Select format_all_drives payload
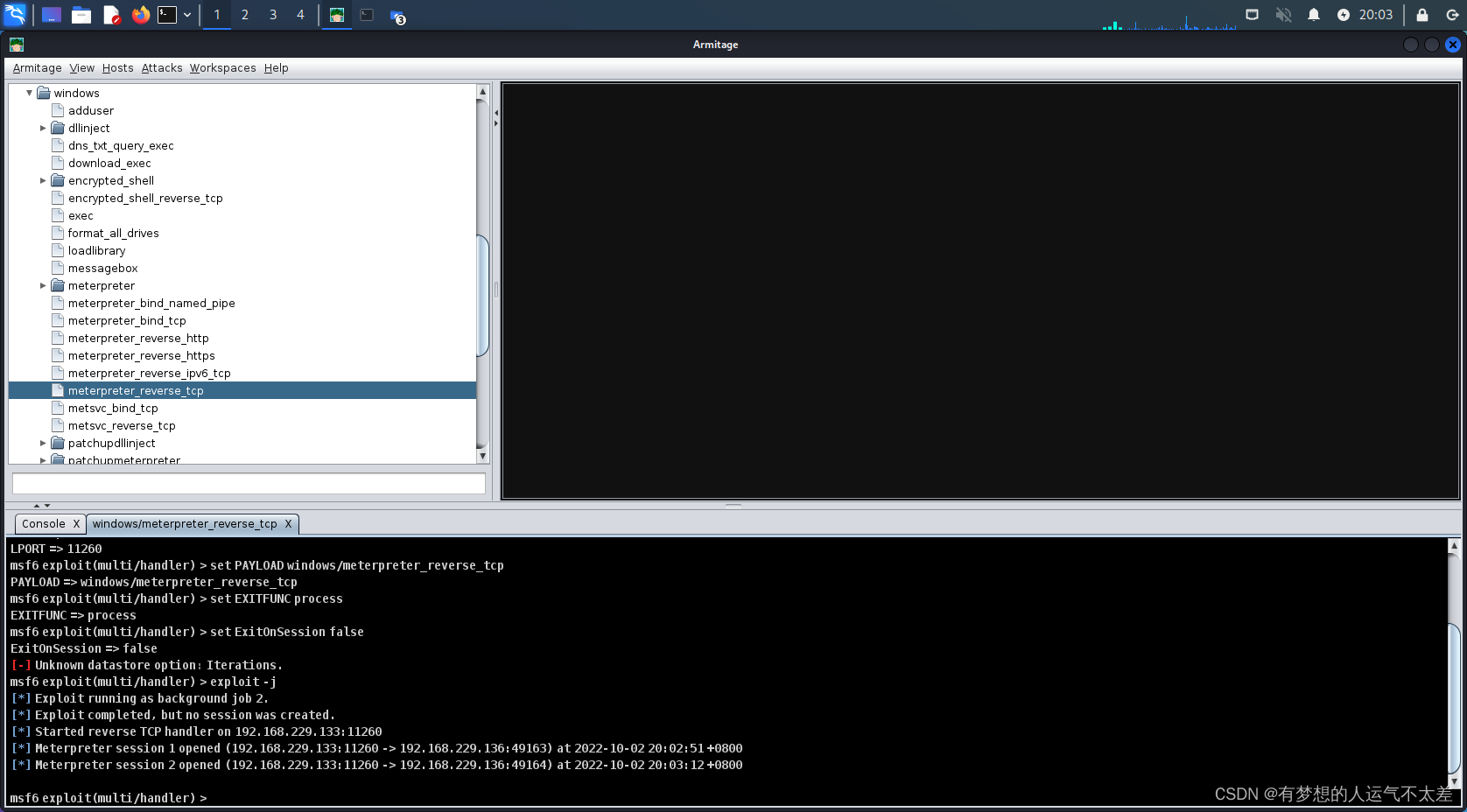The width and height of the screenshot is (1467, 812). tap(114, 233)
